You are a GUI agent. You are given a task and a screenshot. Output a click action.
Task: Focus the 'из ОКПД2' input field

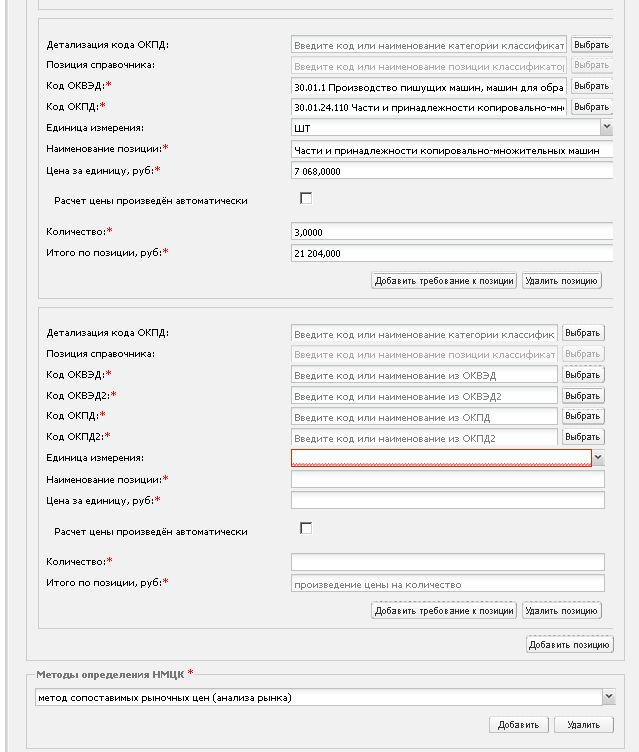(425, 438)
